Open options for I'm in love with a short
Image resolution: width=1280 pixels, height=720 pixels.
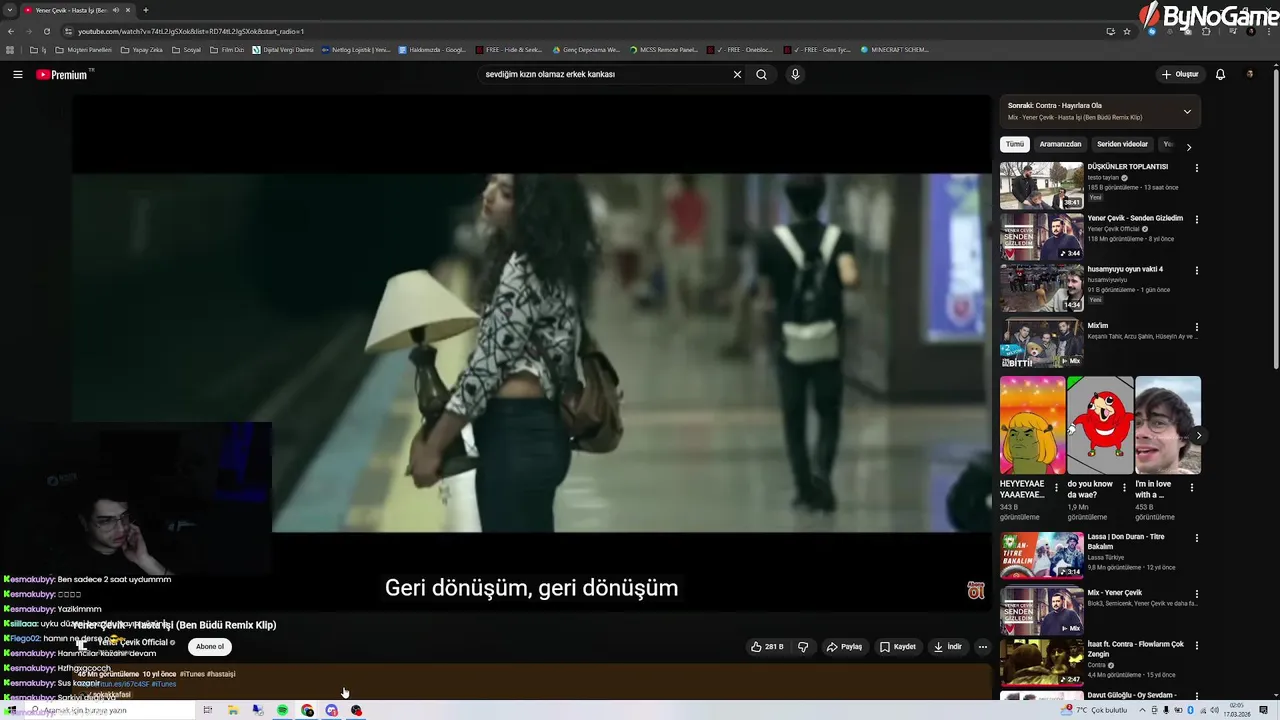[1192, 487]
